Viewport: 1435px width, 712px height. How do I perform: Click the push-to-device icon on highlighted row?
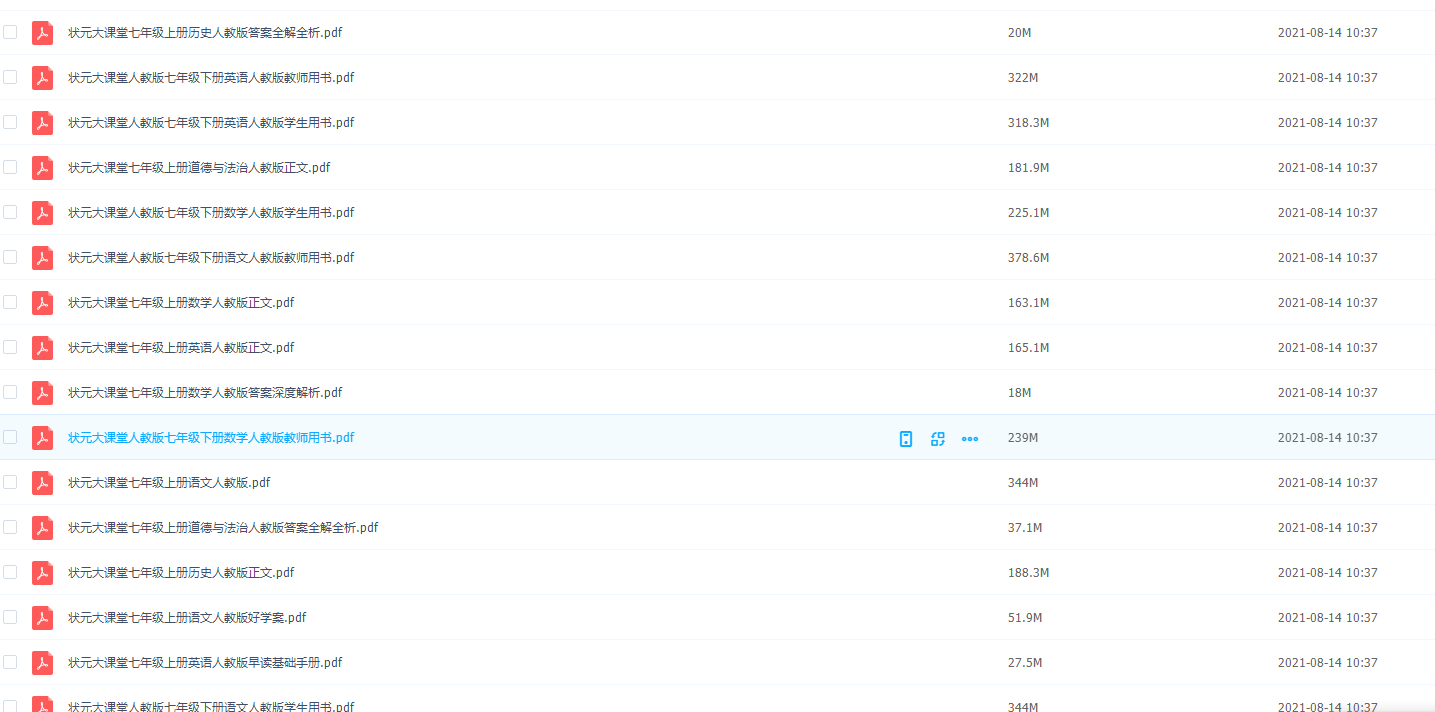pyautogui.click(x=906, y=438)
